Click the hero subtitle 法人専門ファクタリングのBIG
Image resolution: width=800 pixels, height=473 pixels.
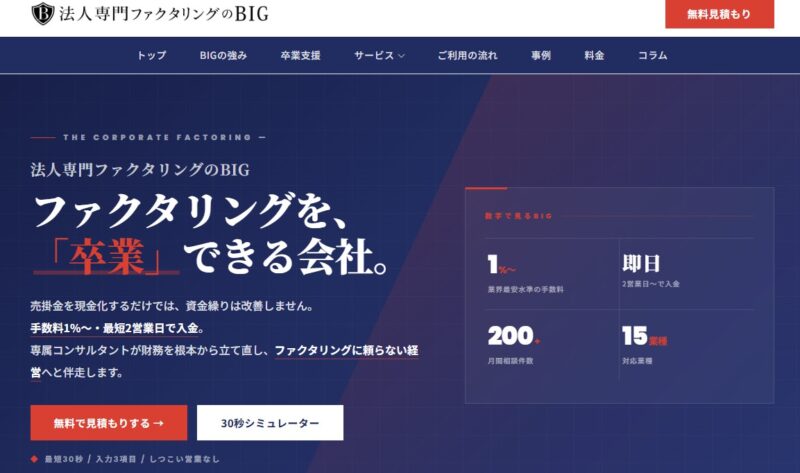140,169
